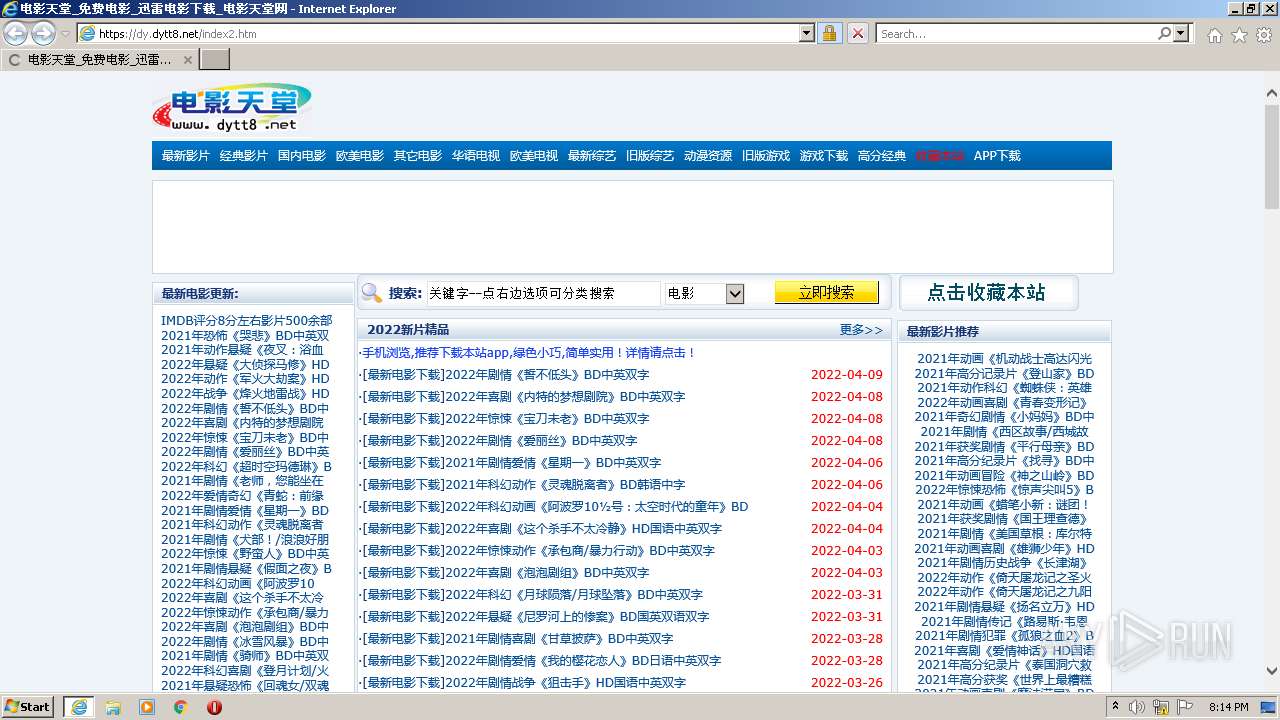1280x720 pixels.
Task: Open 2021年动画《机动战士高达闪光 link
Action: pyautogui.click(x=1004, y=359)
